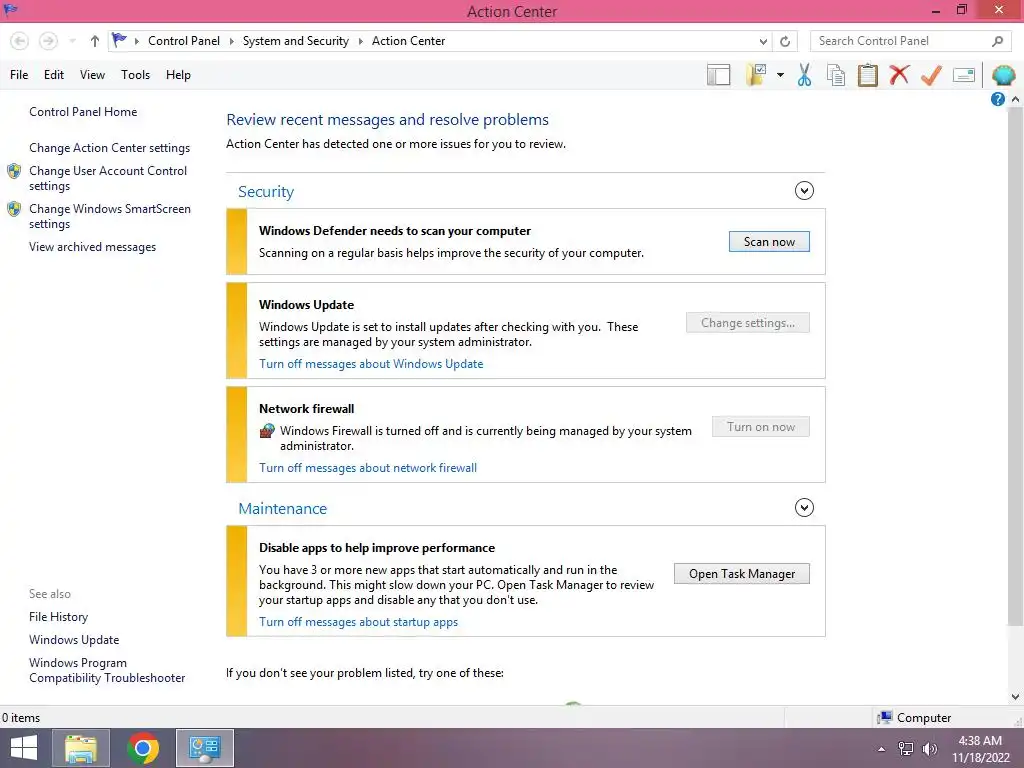Click the Change settings... button
1024x768 pixels.
click(x=748, y=323)
